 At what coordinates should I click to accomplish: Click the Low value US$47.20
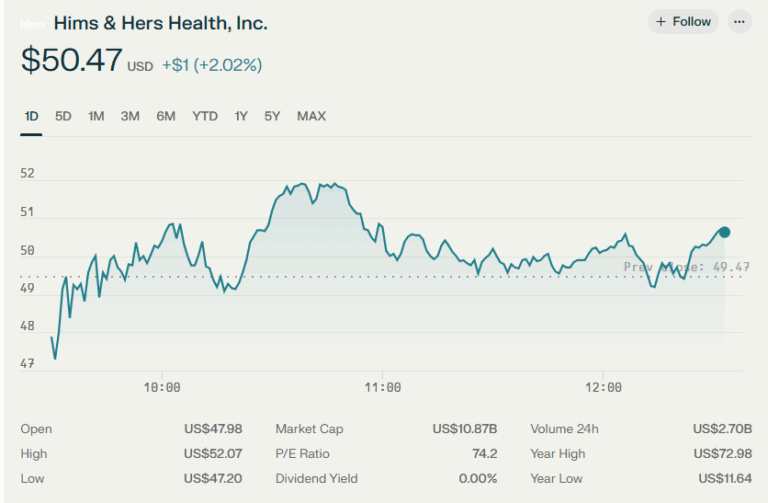click(213, 479)
